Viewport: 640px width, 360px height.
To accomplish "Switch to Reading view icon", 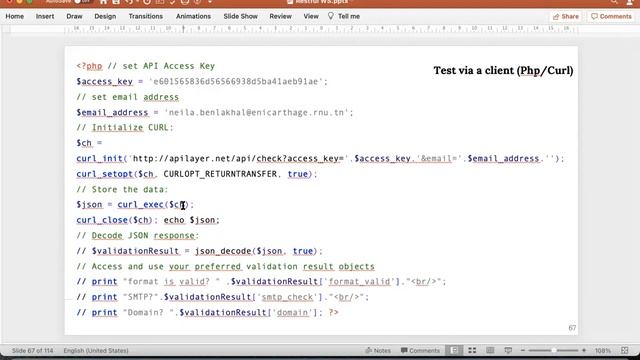I will coord(490,350).
